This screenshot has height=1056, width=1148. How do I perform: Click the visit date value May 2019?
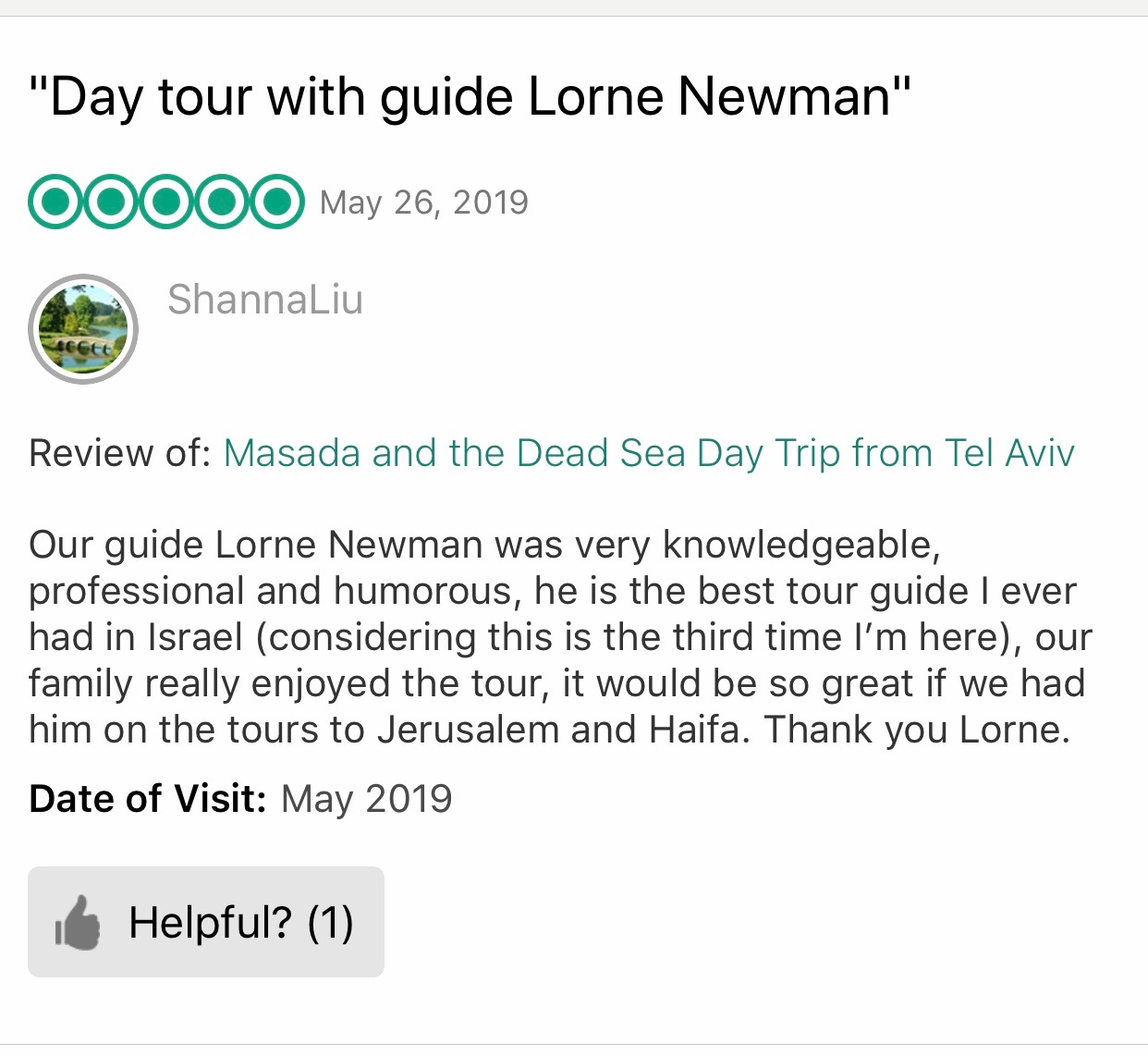pos(367,799)
